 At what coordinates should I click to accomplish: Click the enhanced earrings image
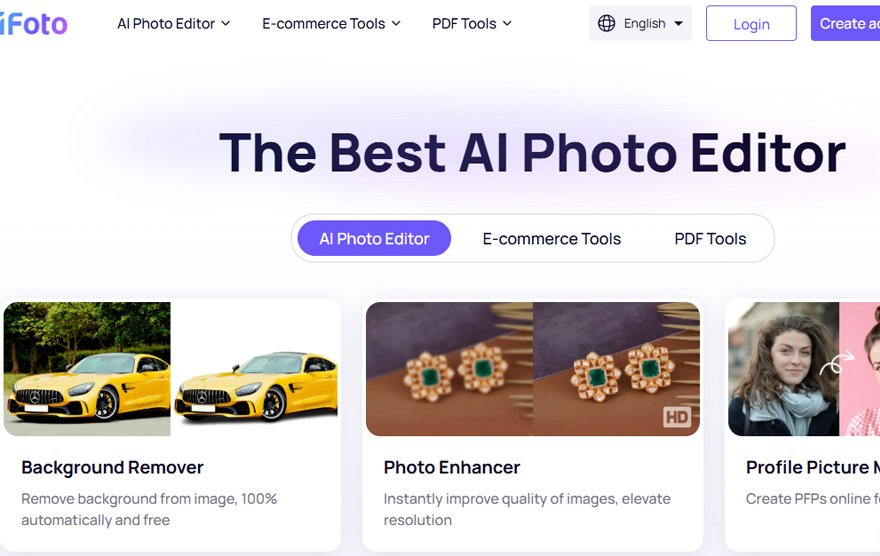click(x=616, y=369)
